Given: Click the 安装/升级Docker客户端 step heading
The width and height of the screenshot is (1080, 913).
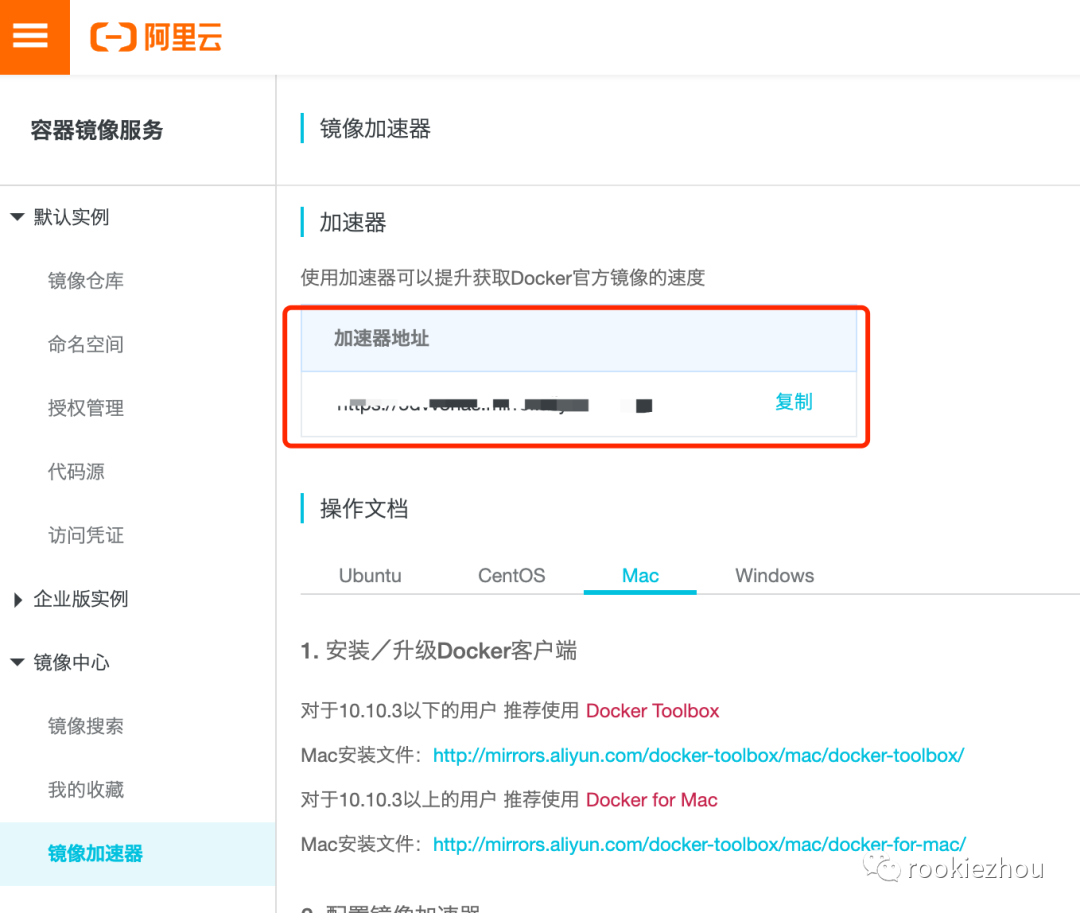Looking at the screenshot, I should [439, 651].
